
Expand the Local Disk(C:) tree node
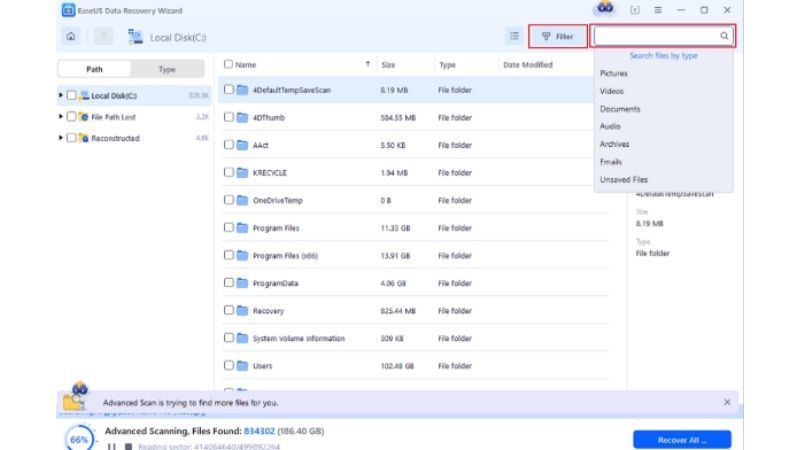click(x=61, y=95)
